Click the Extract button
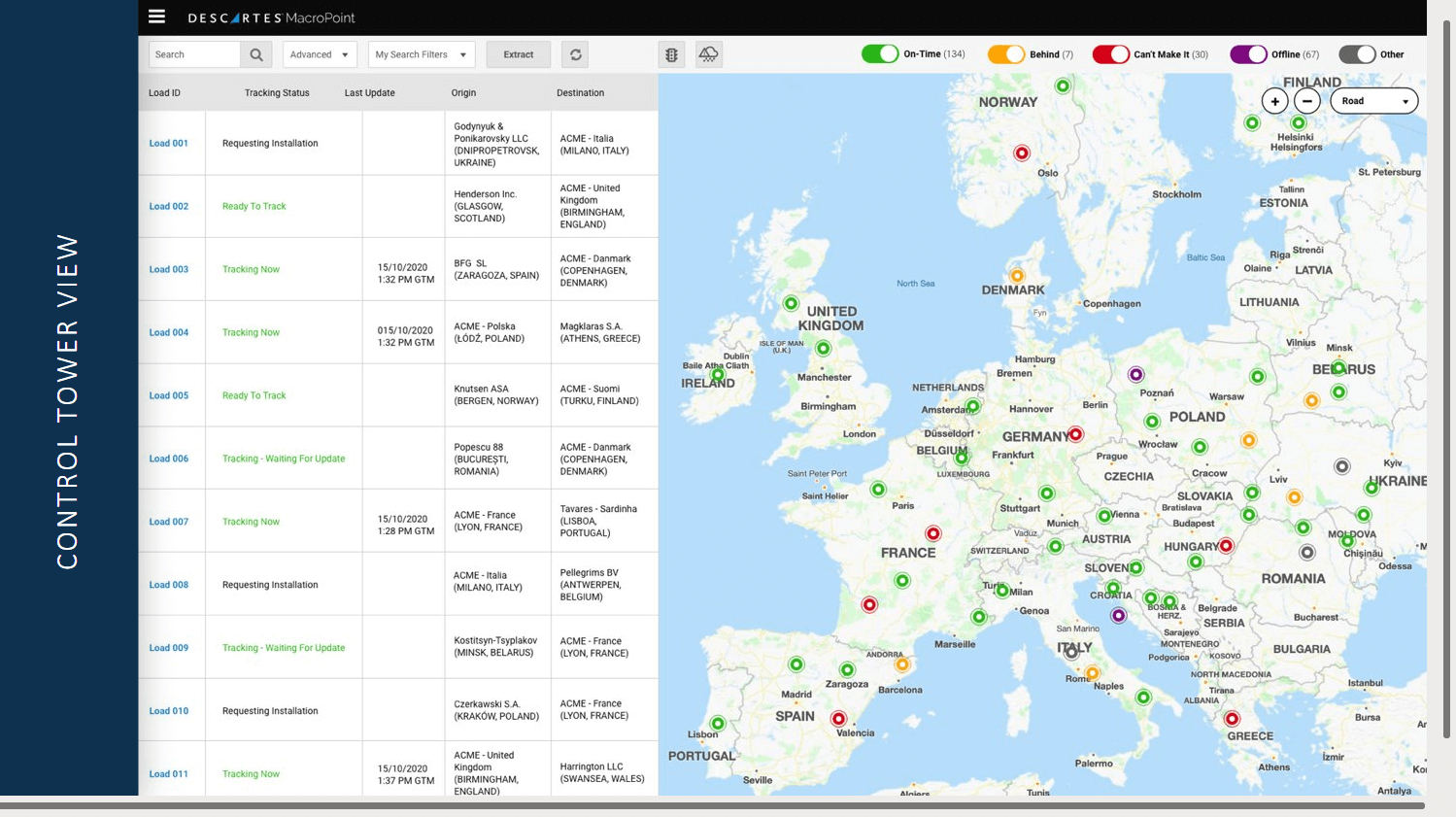 [519, 54]
